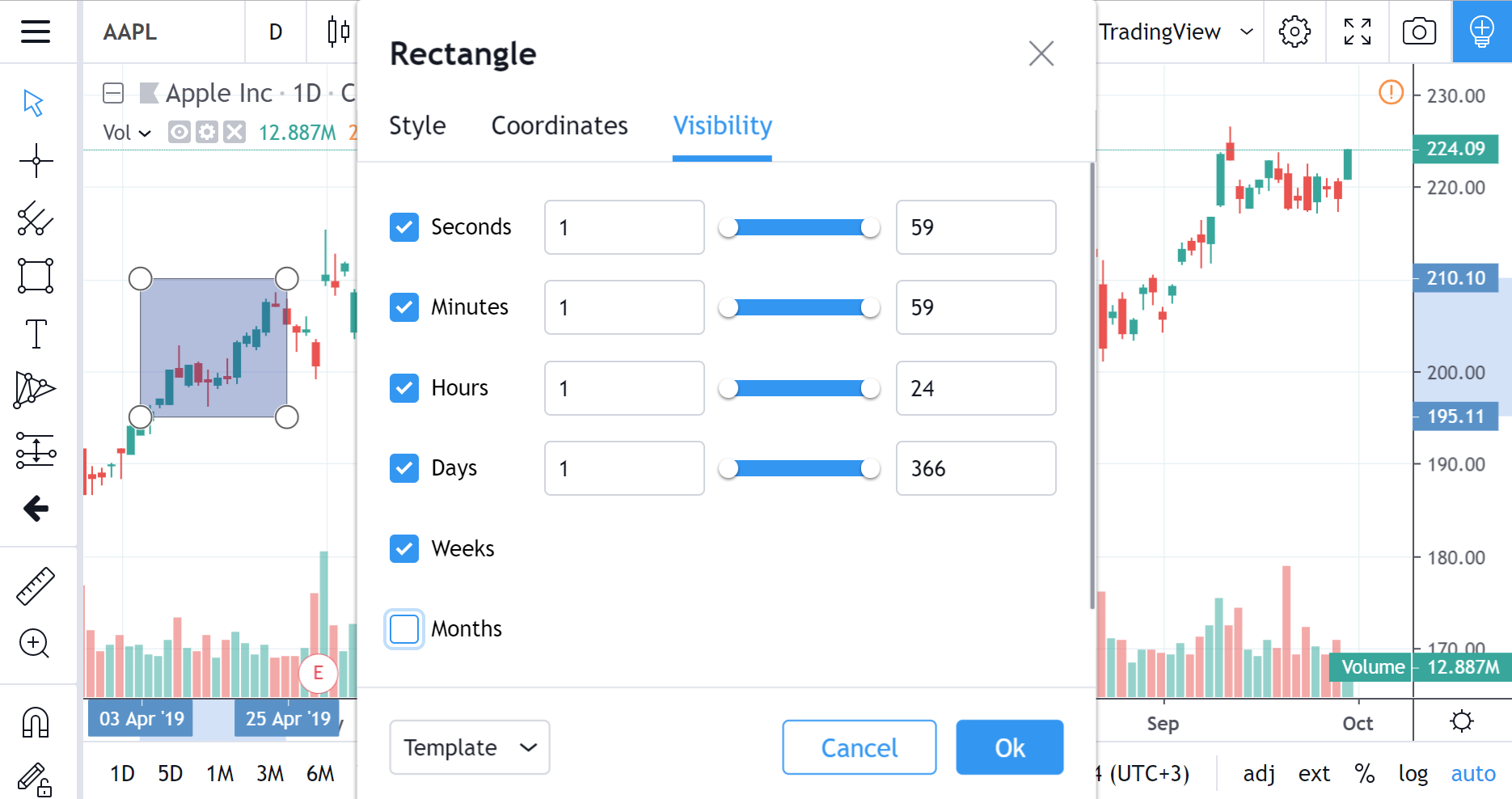This screenshot has width=1512, height=799.
Task: Confirm changes with the Ok button
Action: (1009, 747)
